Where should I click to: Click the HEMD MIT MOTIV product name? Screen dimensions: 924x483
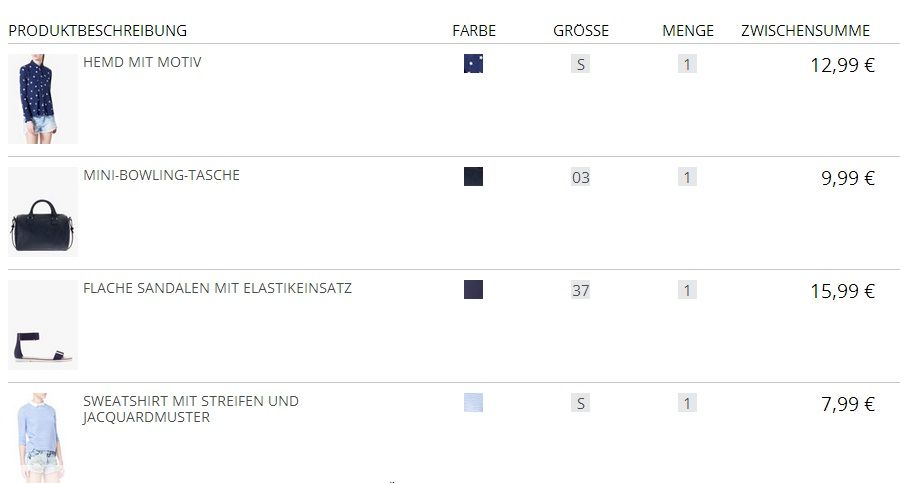tap(142, 62)
